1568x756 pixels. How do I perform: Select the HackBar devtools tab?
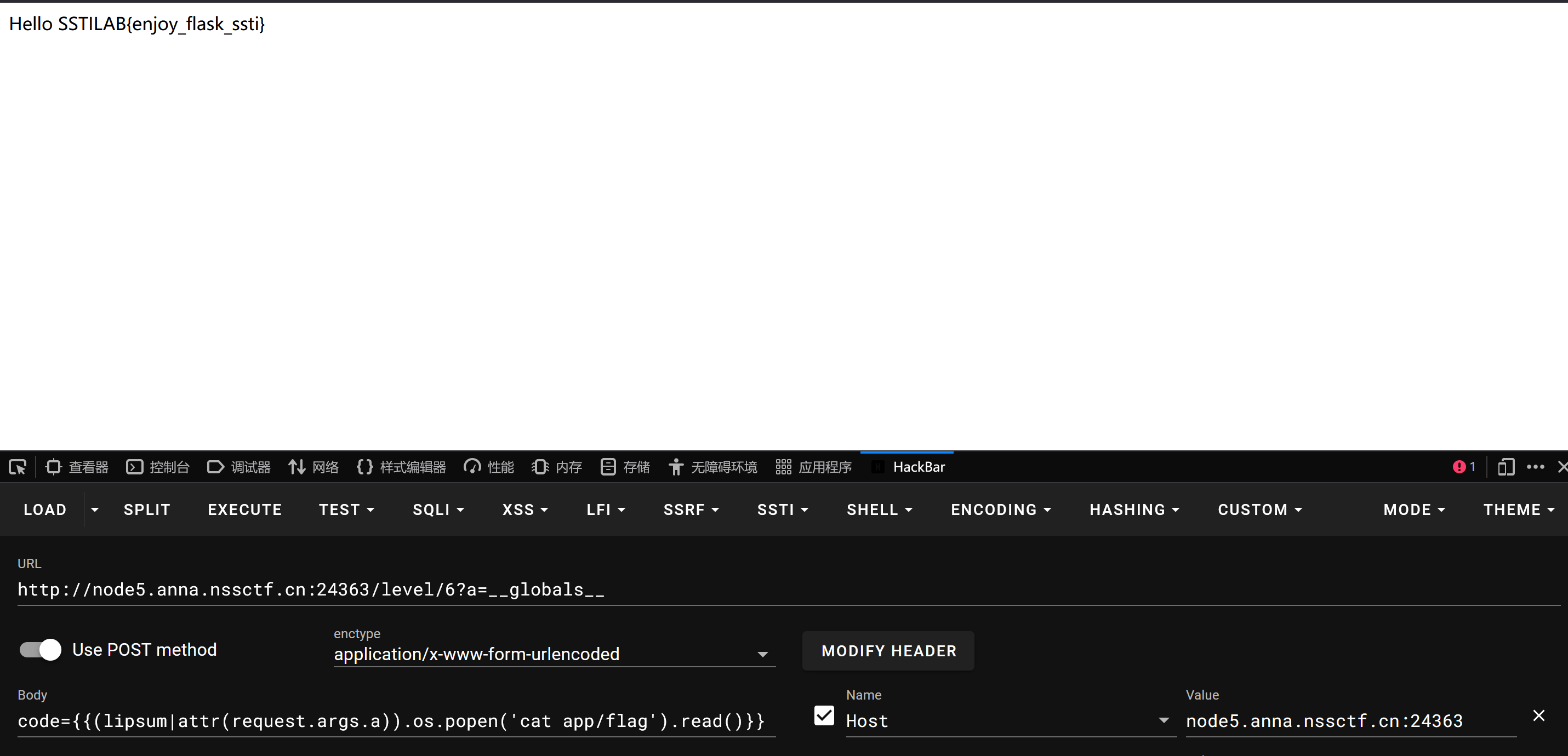click(x=908, y=467)
